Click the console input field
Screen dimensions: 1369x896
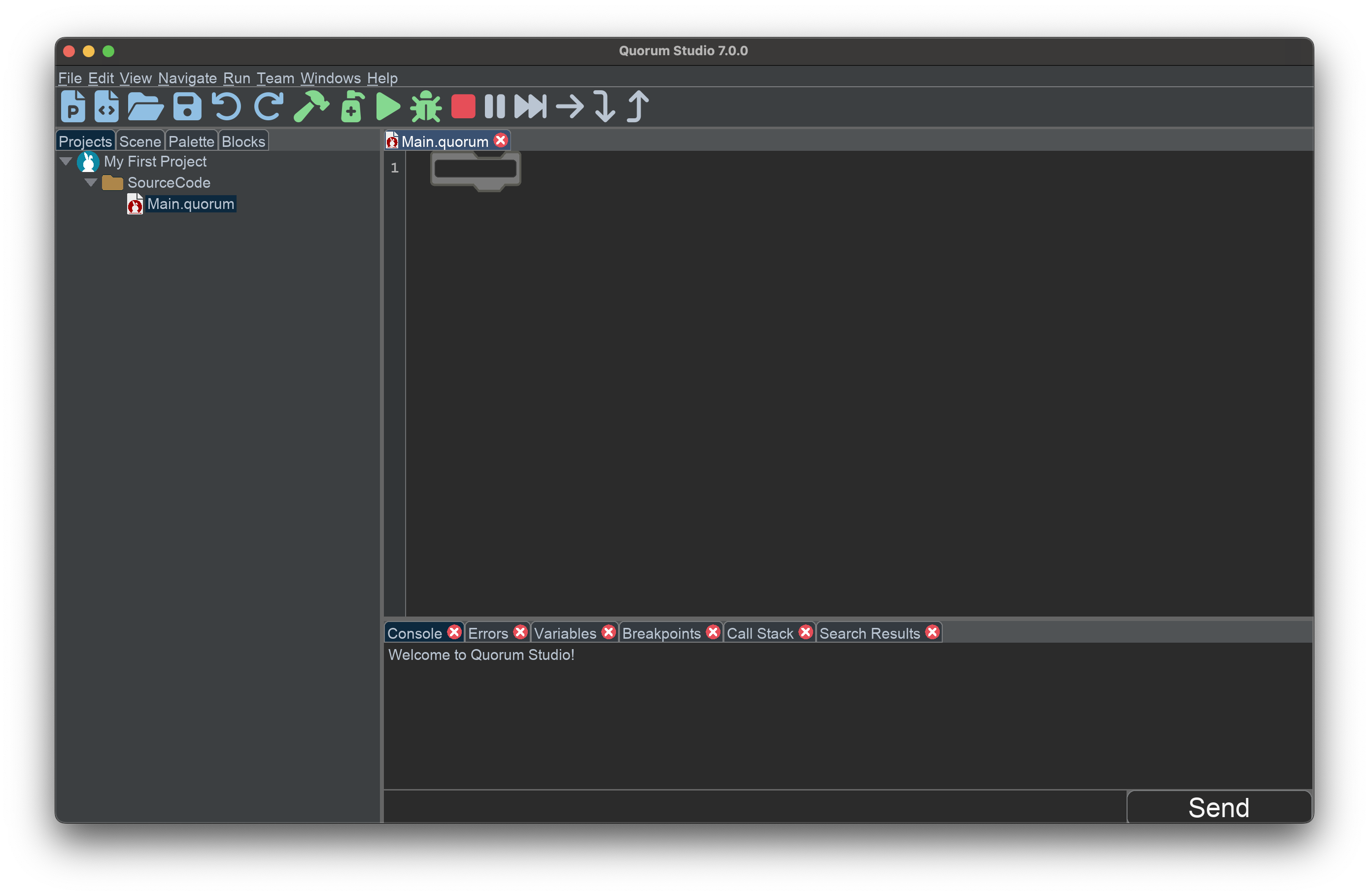[754, 807]
